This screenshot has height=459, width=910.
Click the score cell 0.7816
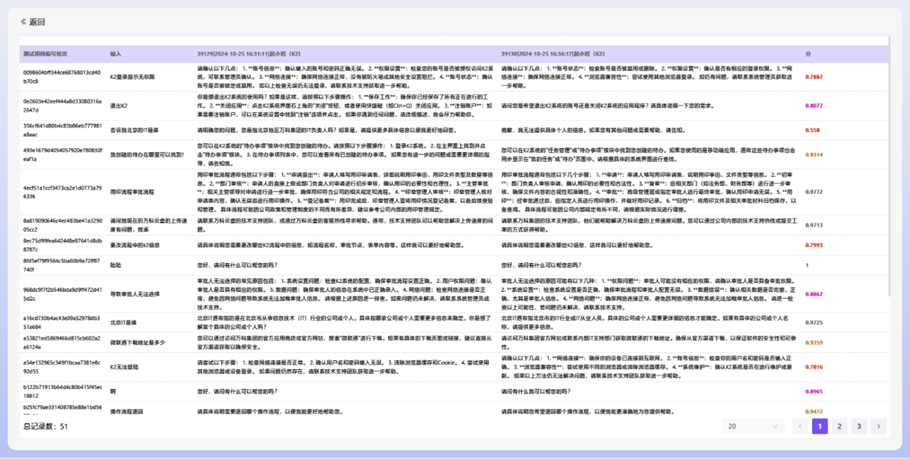[814, 367]
